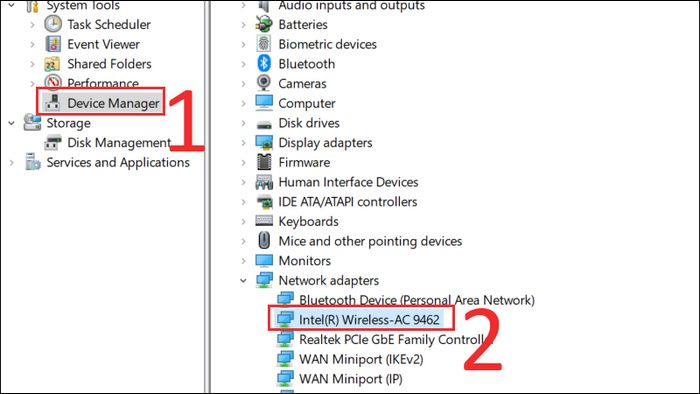Collapse the Storage tree node
This screenshot has width=700, height=394.
click(x=12, y=123)
